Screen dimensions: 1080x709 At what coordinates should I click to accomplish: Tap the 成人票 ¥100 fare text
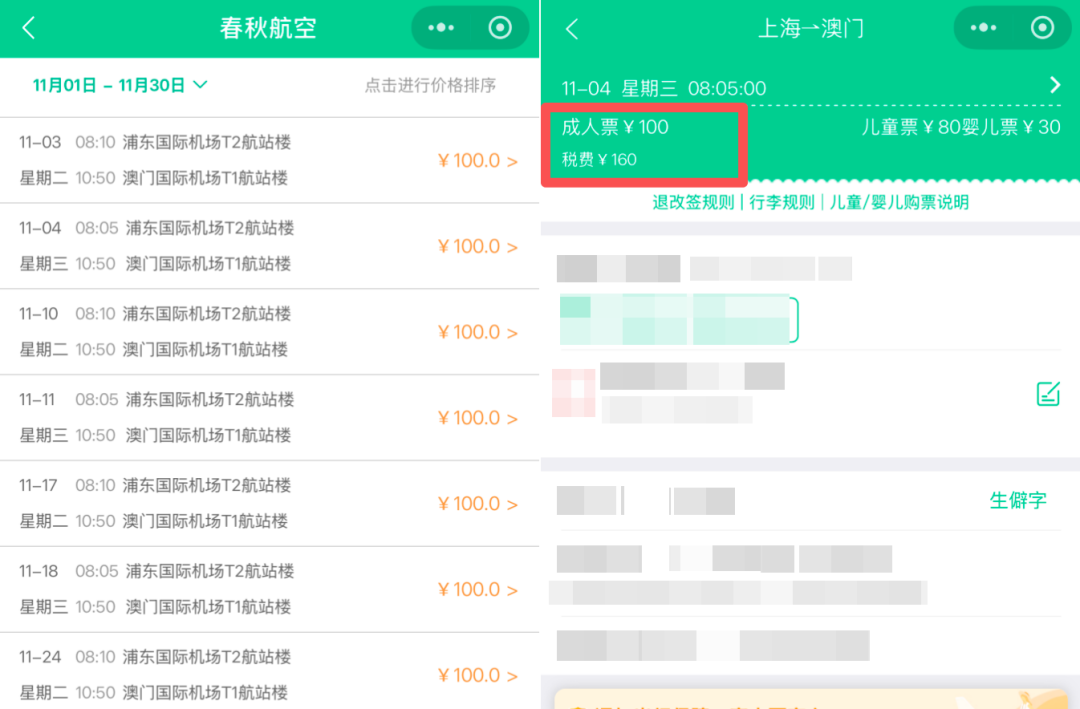click(615, 127)
